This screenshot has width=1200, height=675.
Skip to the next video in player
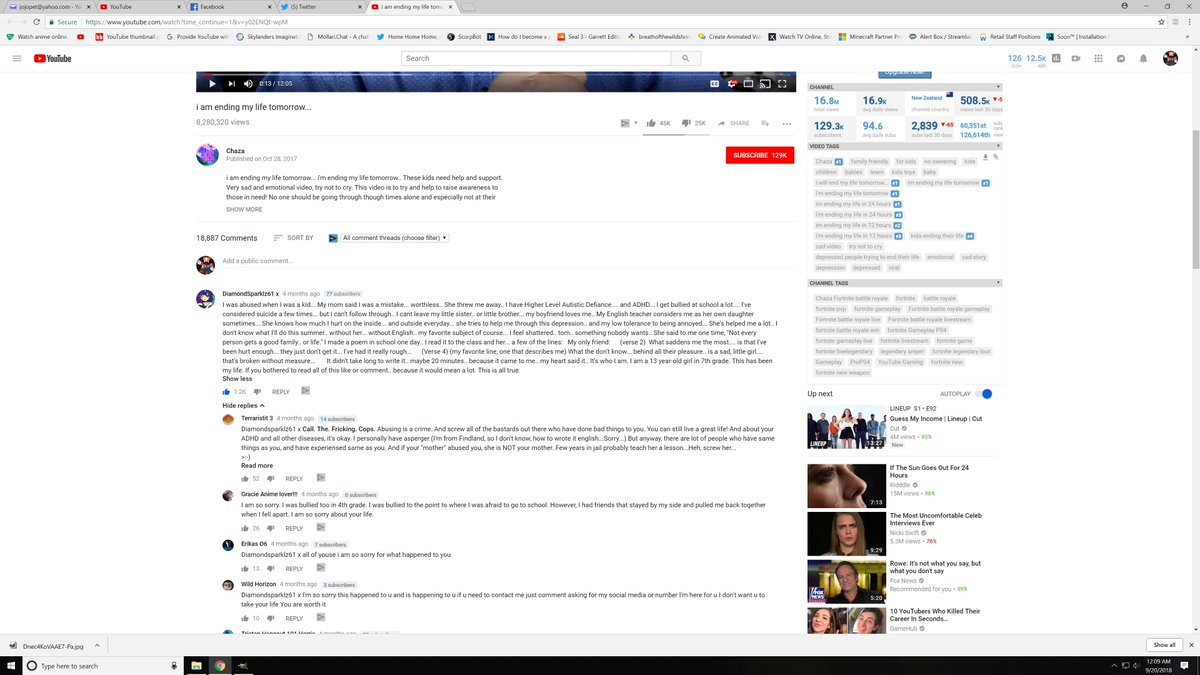(230, 84)
